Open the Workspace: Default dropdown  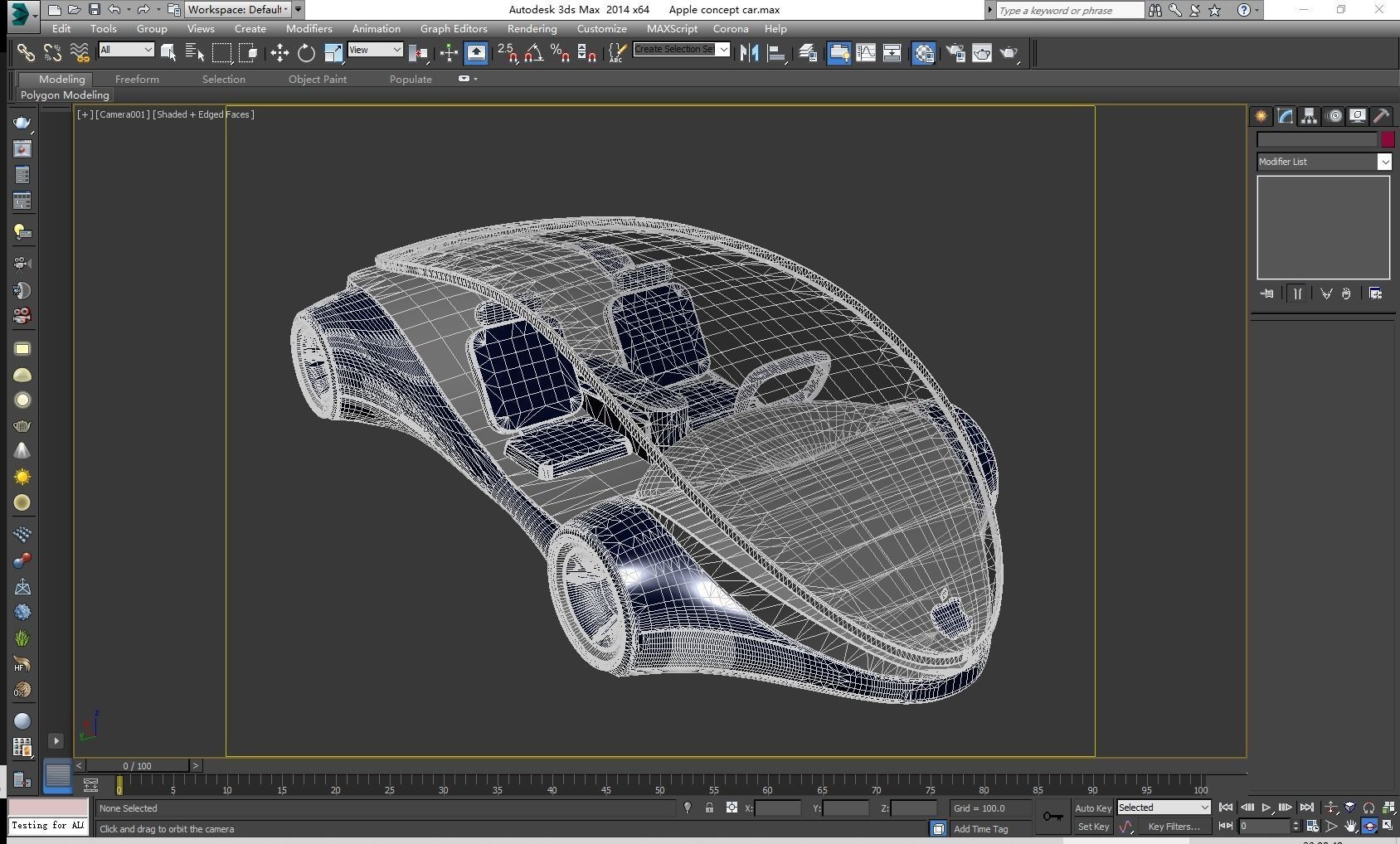(237, 10)
